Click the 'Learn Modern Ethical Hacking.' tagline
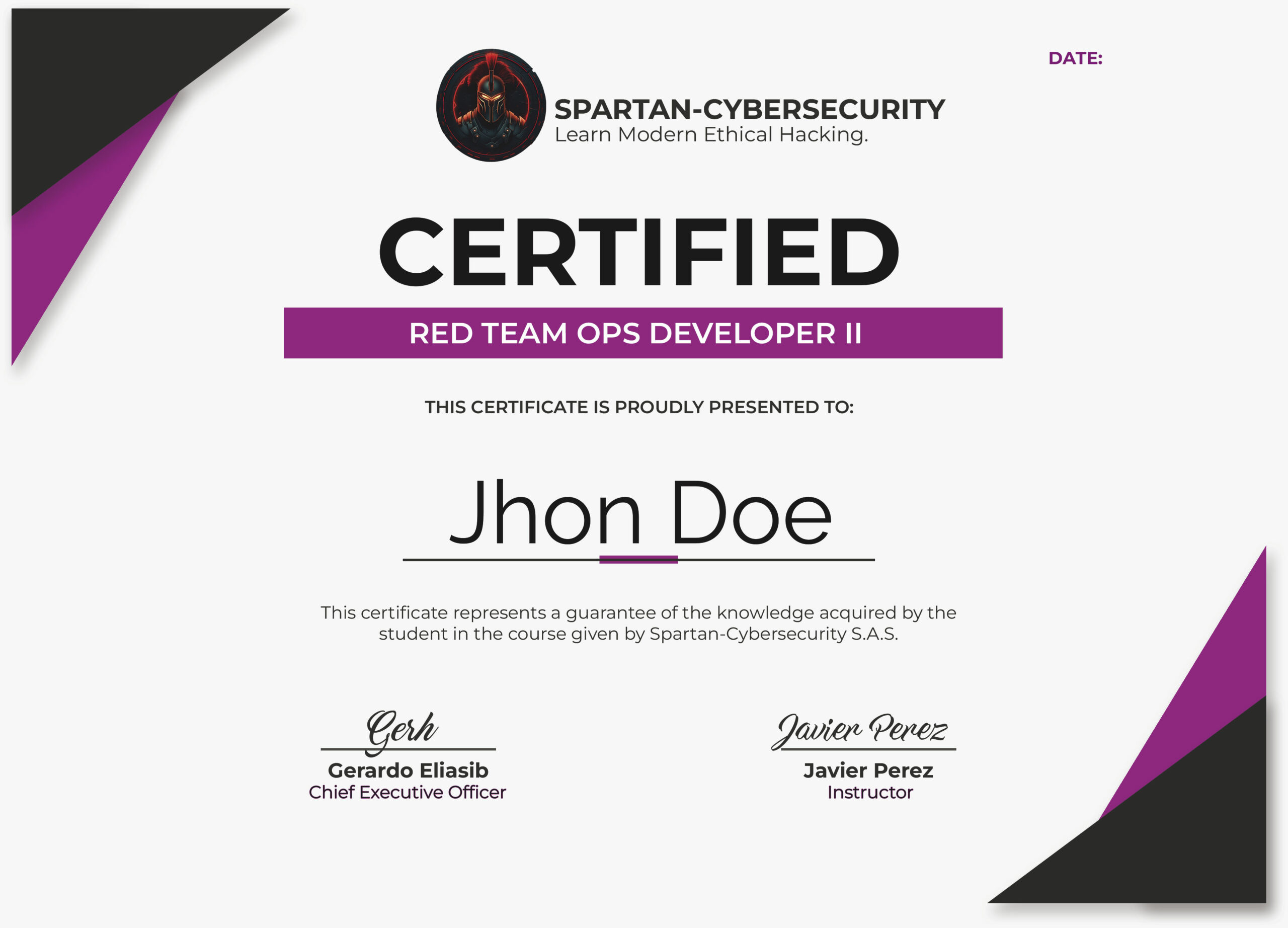 coord(711,134)
